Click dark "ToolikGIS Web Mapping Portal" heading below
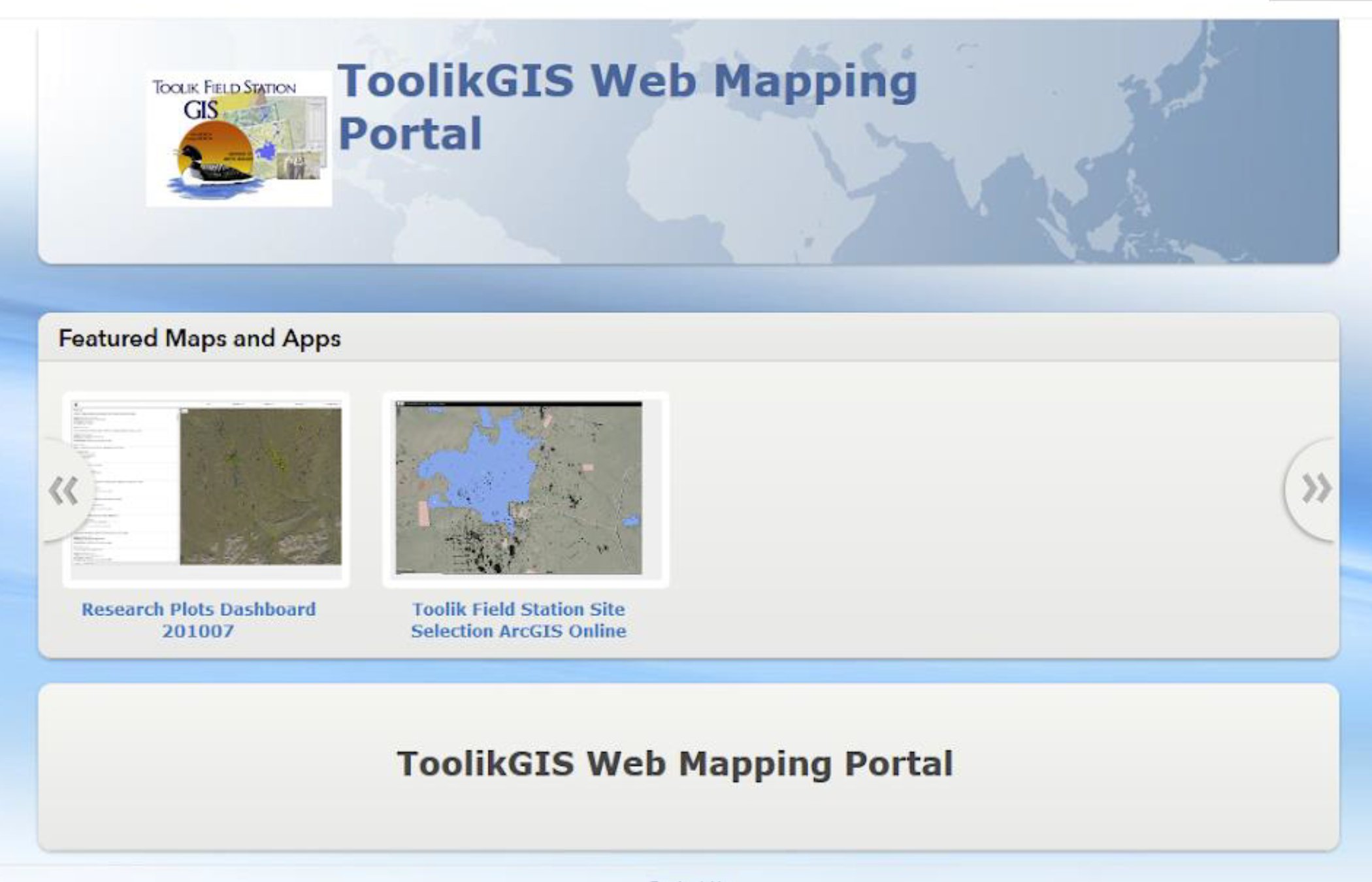The image size is (1372, 882). coord(675,763)
